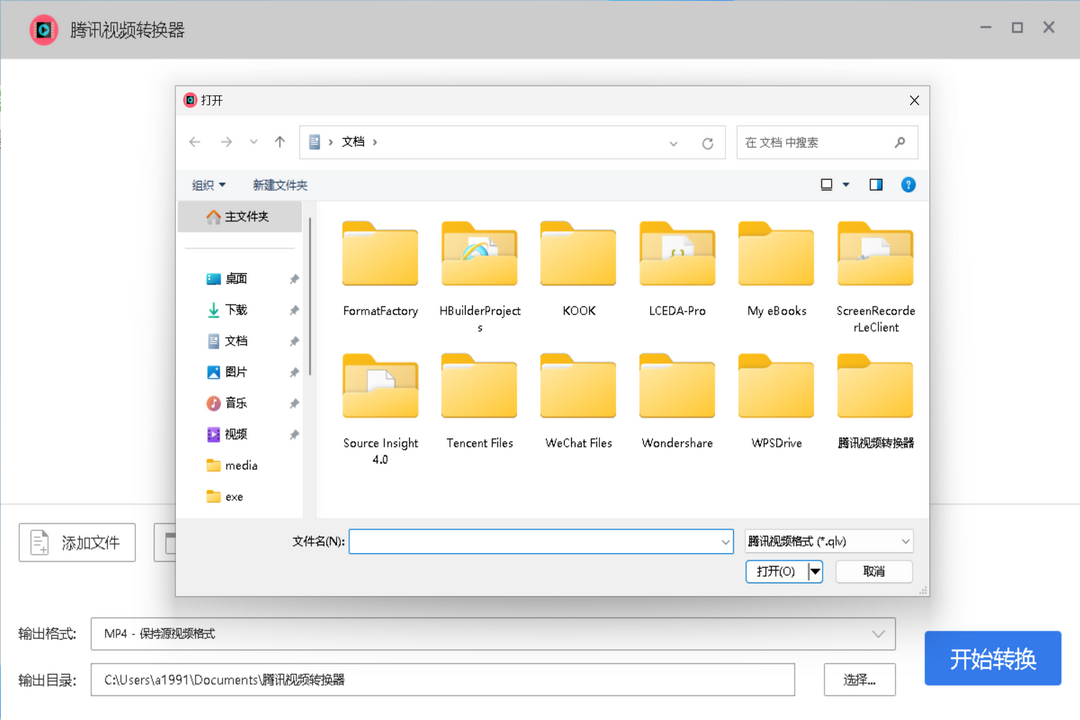Click the blue help question mark icon
Image resolution: width=1080 pixels, height=720 pixels.
point(908,185)
